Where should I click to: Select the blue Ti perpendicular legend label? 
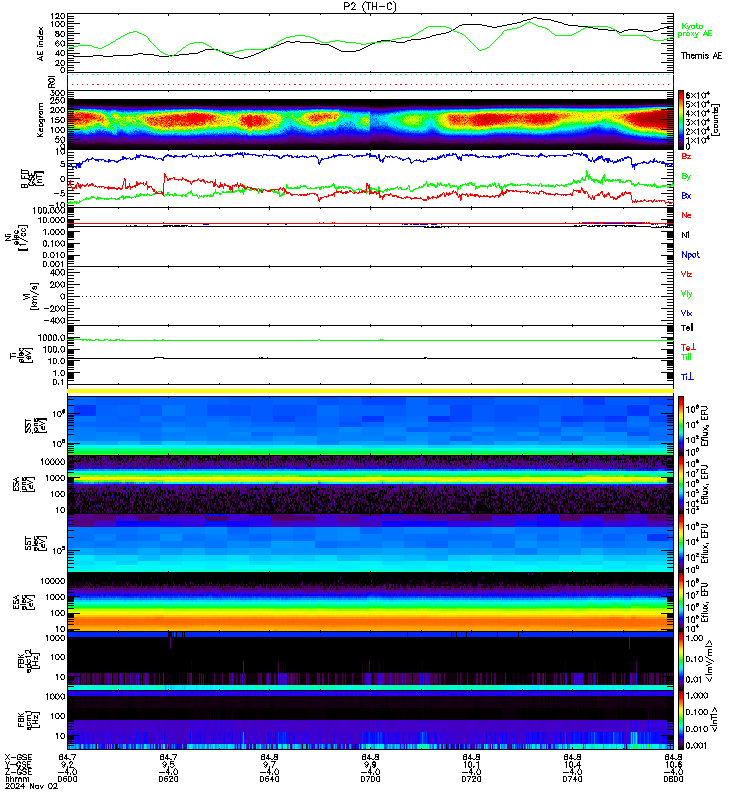point(687,377)
